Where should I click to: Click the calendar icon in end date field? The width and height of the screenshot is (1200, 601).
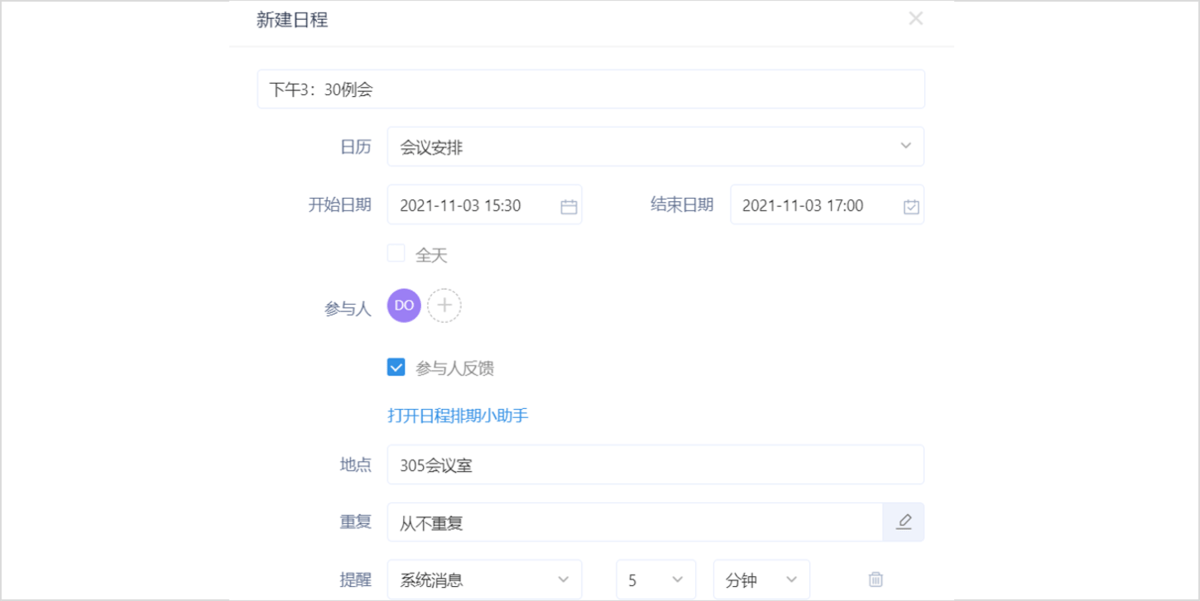[911, 207]
